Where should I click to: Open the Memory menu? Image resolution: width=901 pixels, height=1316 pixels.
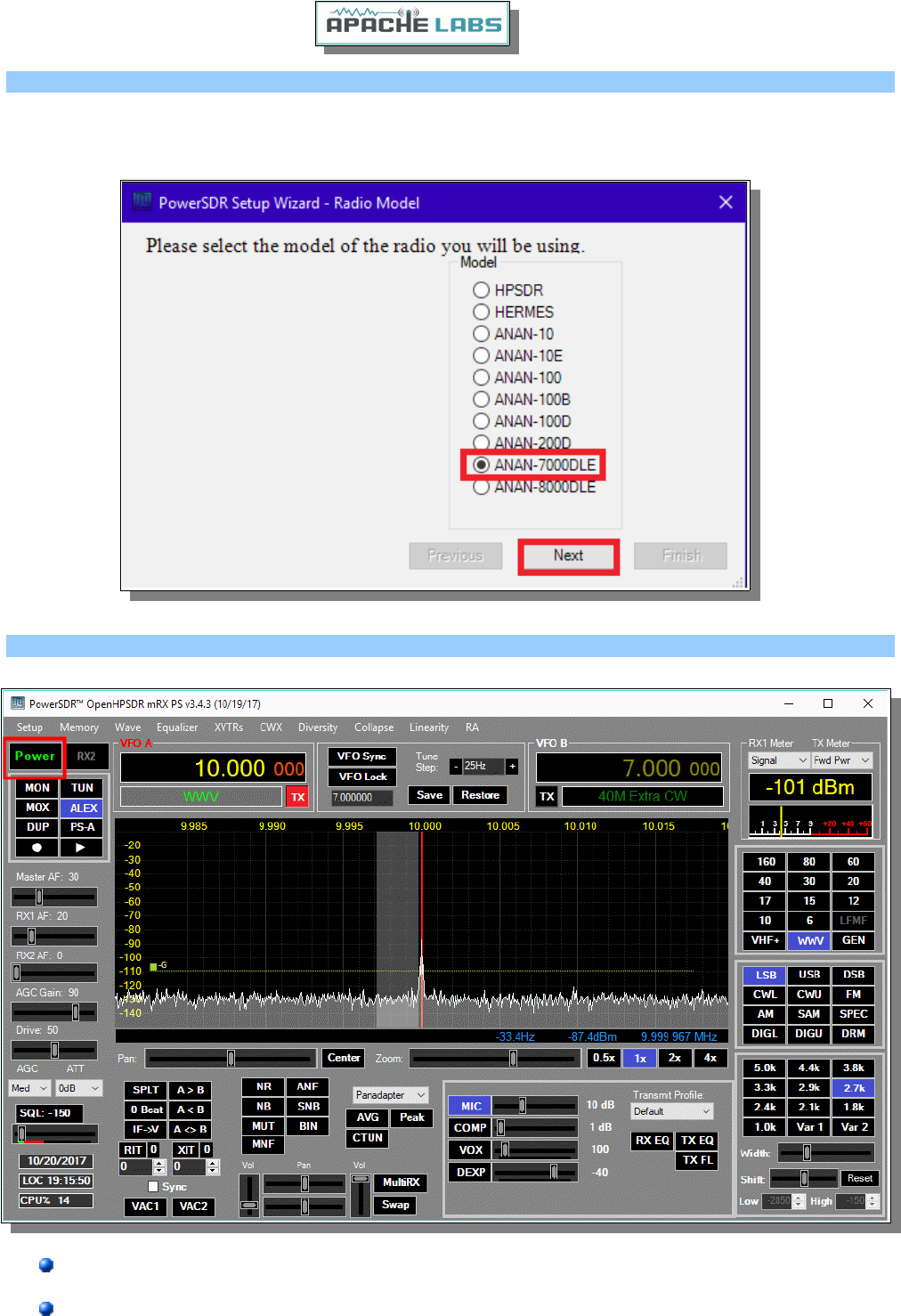(79, 727)
